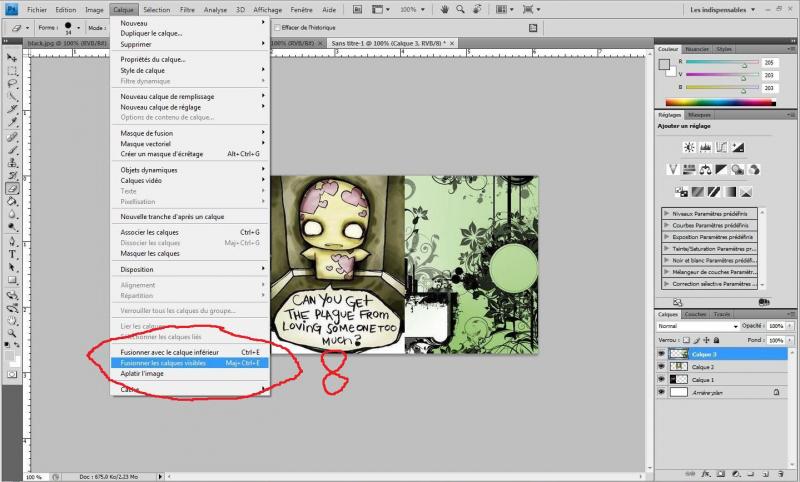Viewport: 800px width, 482px height.
Task: Select the Paint Bucket tool
Action: (12, 201)
